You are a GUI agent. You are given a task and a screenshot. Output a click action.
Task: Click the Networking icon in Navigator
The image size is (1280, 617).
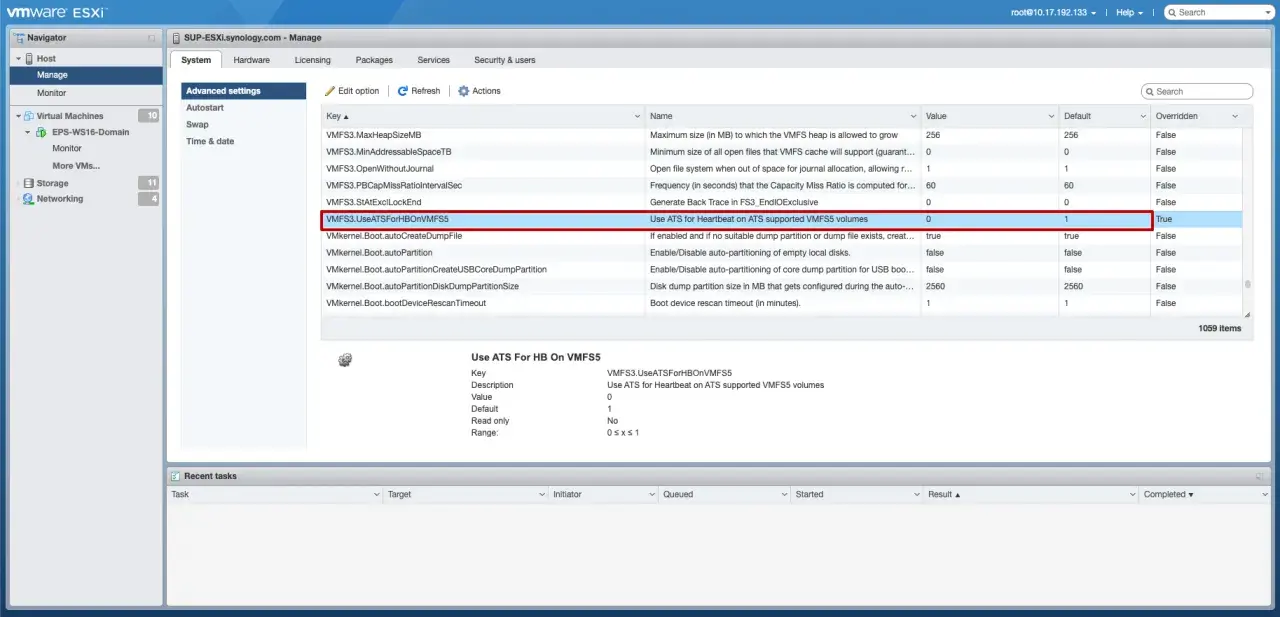tap(29, 199)
